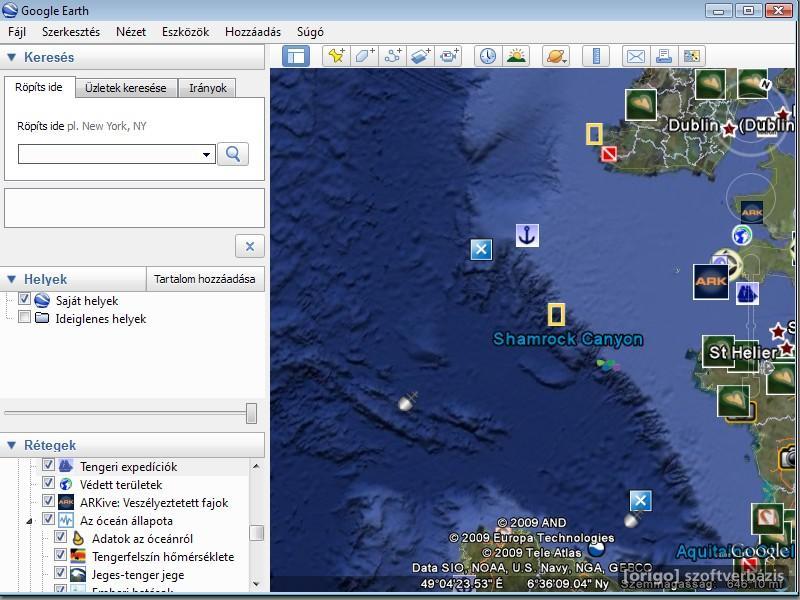Uncheck the Saját helyek checkbox
The height and width of the screenshot is (600, 800).
(24, 298)
